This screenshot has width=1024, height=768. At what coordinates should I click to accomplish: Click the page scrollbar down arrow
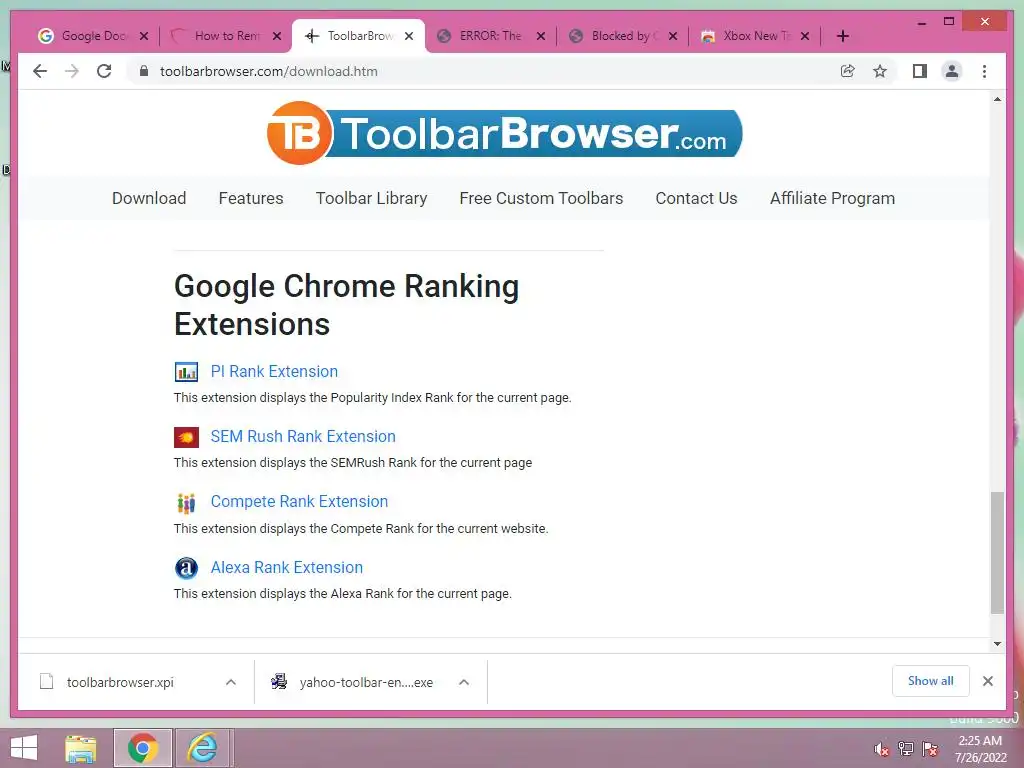pyautogui.click(x=997, y=643)
